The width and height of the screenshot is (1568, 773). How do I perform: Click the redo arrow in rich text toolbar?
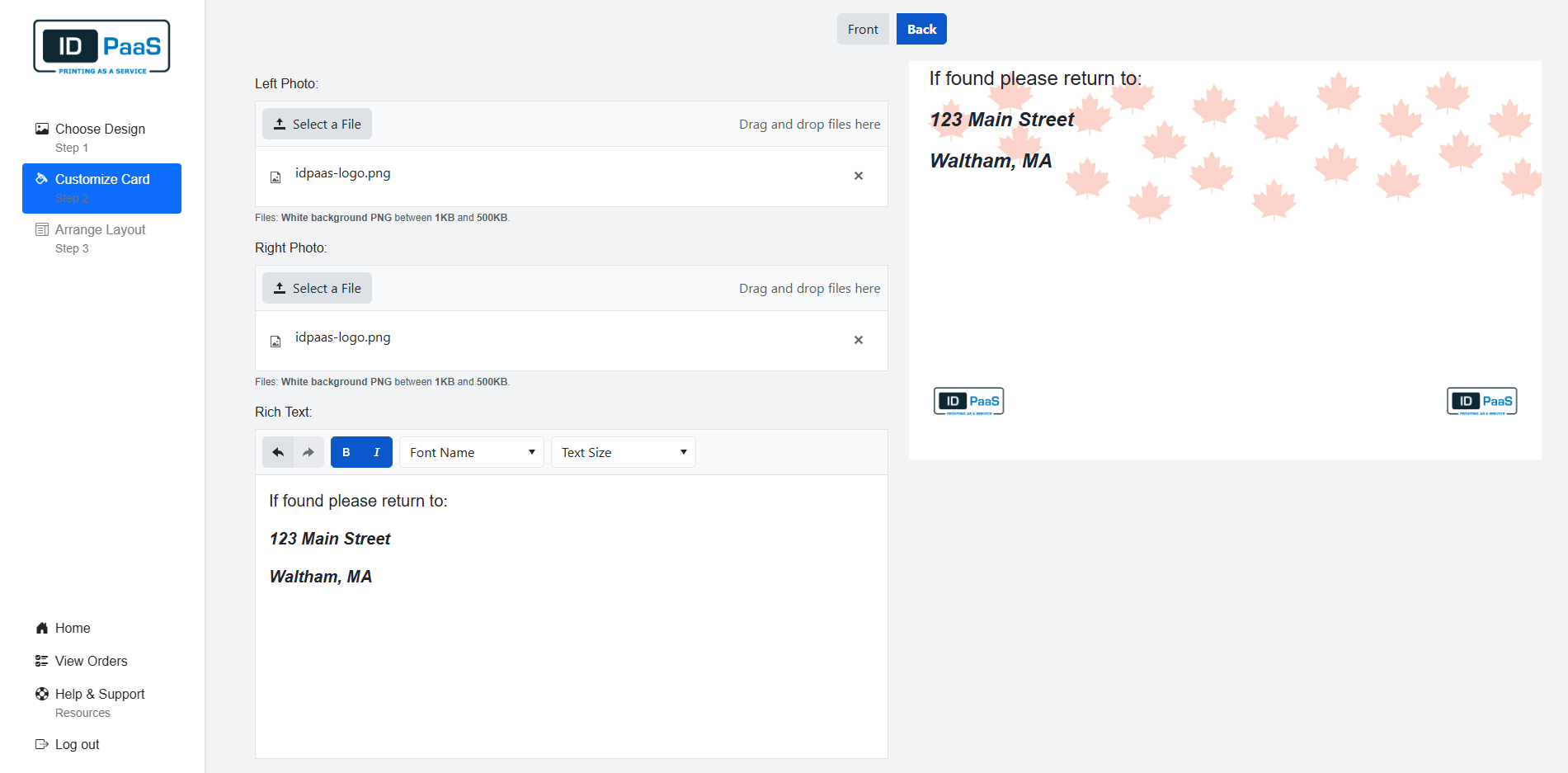point(308,452)
